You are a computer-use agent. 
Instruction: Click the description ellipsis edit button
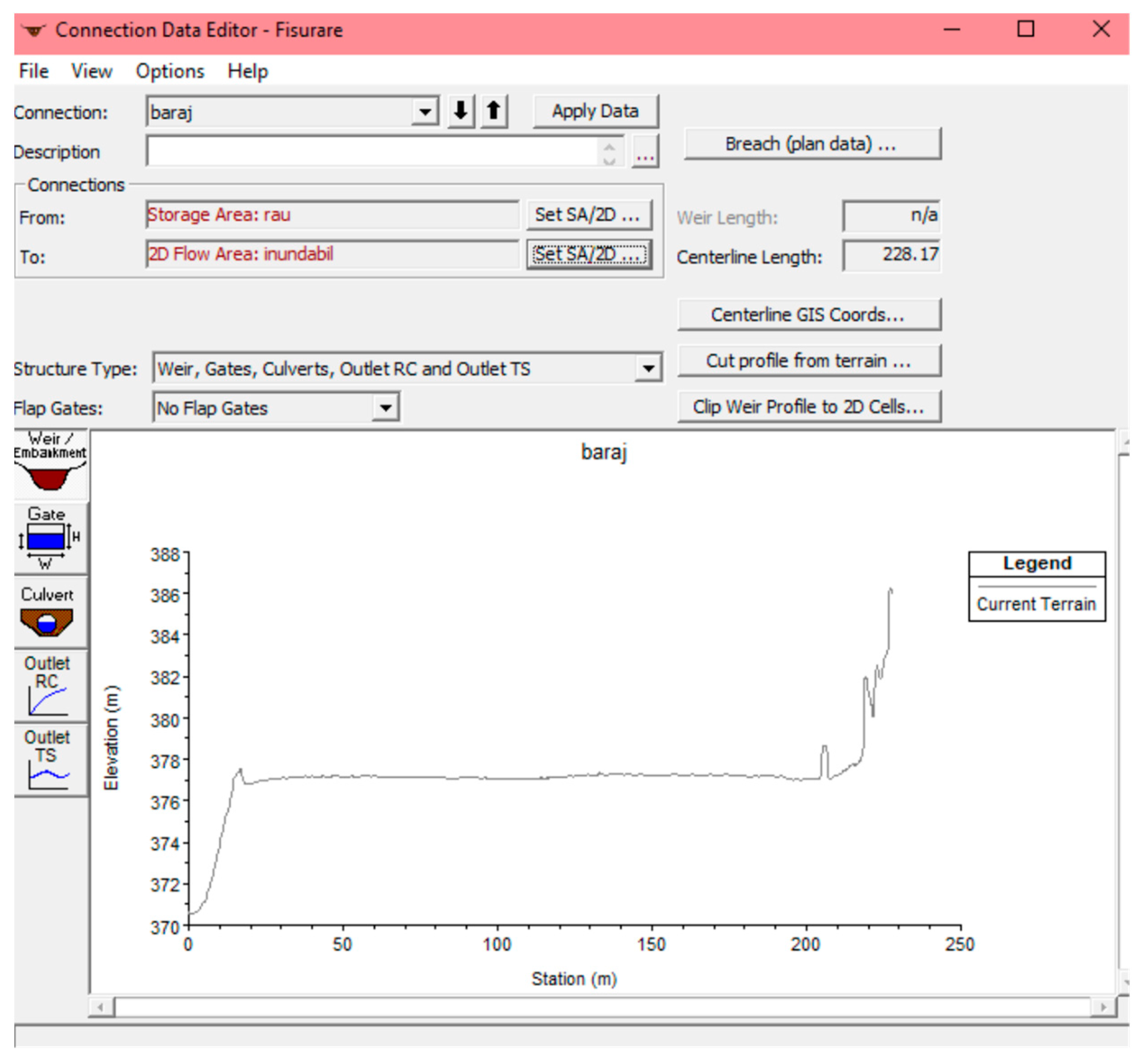tap(644, 153)
